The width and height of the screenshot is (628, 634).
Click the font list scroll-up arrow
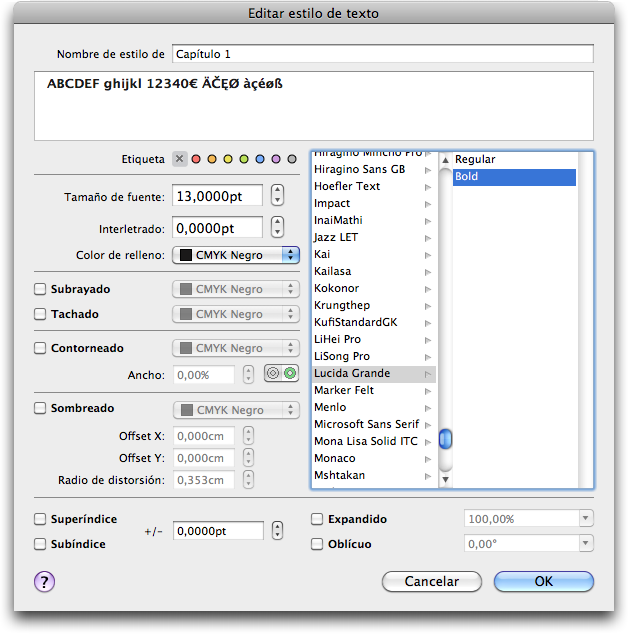pyautogui.click(x=445, y=160)
